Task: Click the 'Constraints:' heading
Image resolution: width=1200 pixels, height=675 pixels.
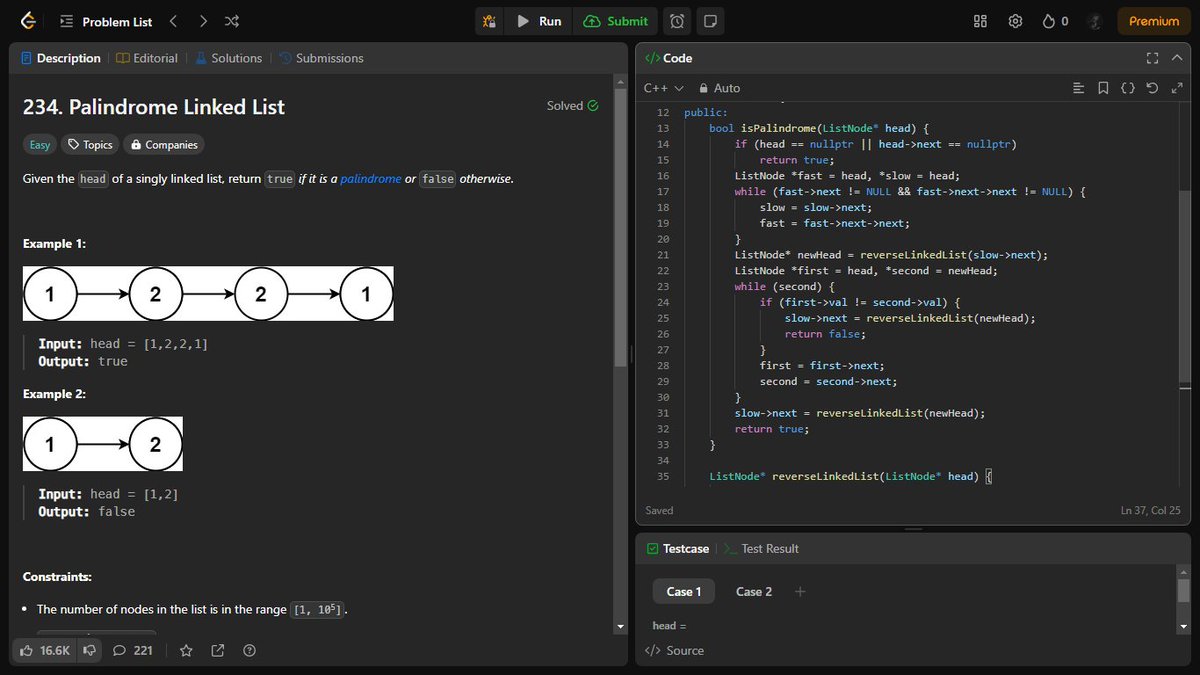Action: click(57, 577)
